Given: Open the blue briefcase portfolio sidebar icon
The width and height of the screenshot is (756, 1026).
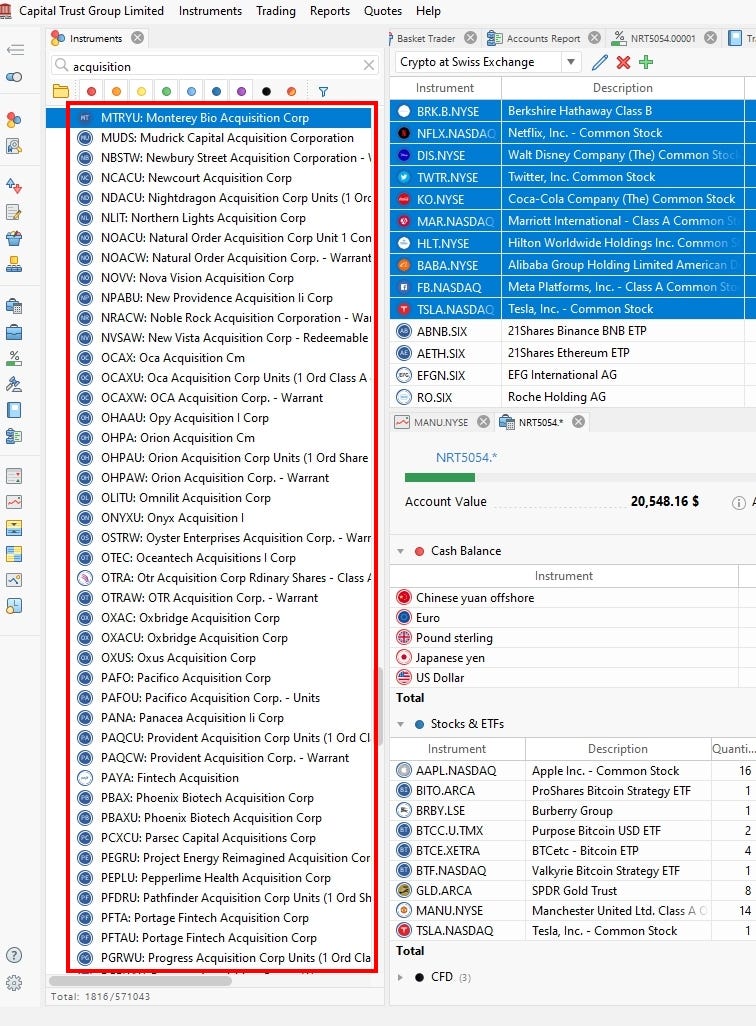Looking at the screenshot, I should click(14, 332).
